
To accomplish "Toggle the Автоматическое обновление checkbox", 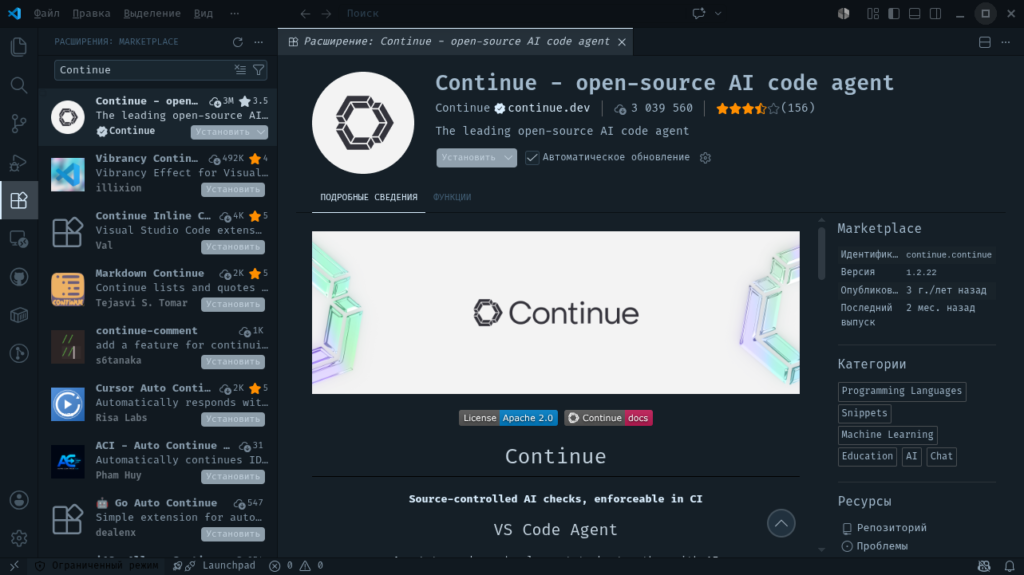I will (532, 157).
